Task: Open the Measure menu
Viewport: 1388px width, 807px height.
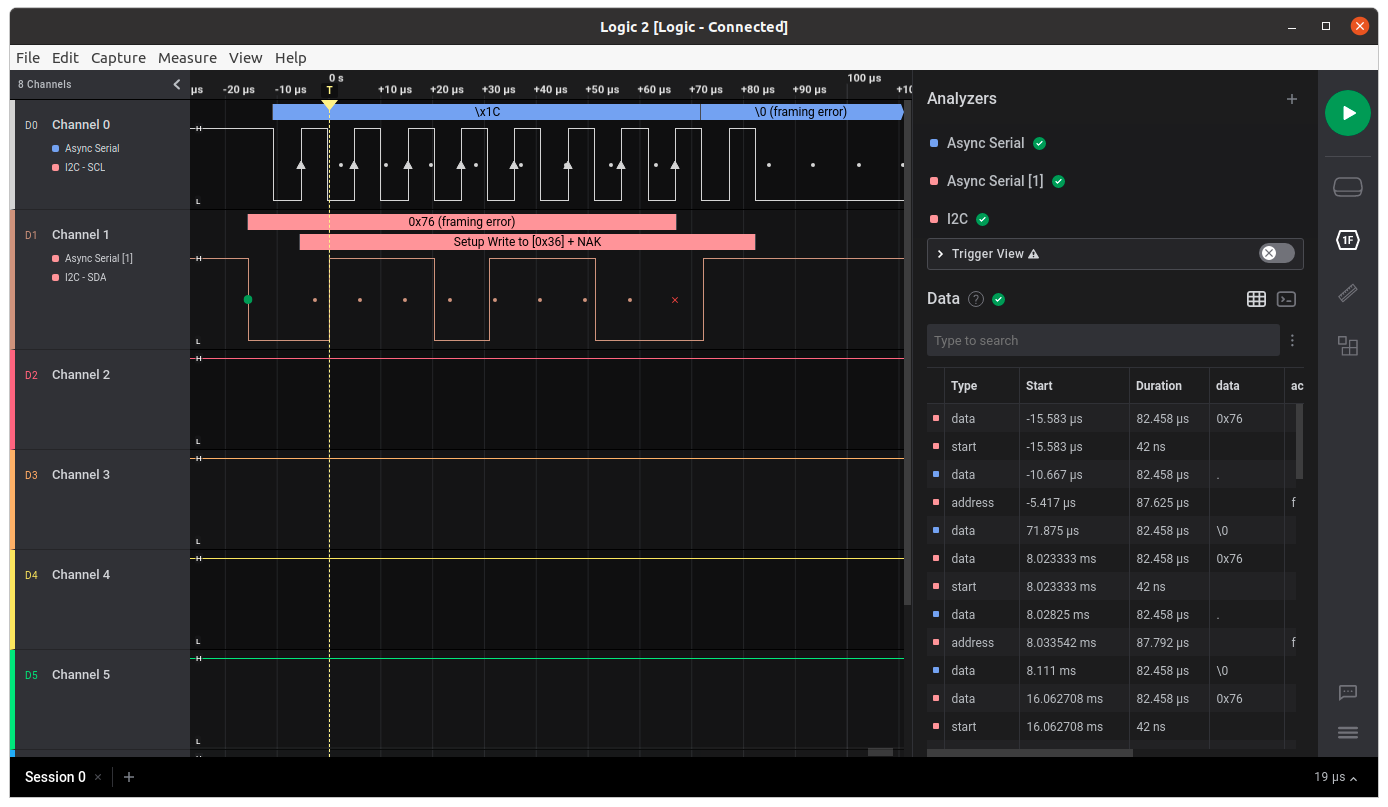Action: click(187, 58)
